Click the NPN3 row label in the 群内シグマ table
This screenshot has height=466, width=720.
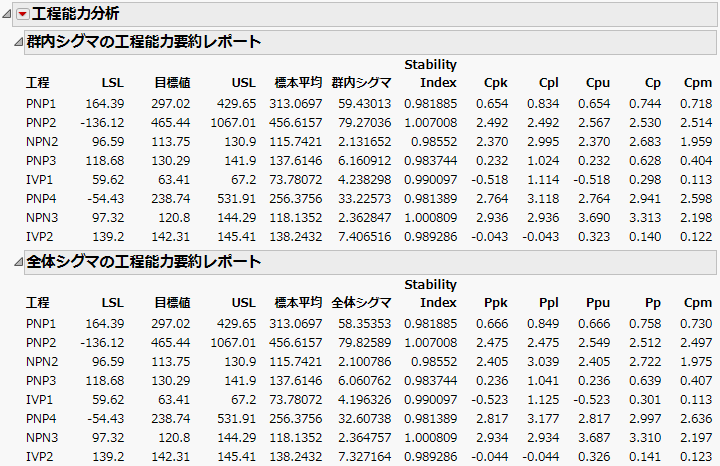pos(43,217)
